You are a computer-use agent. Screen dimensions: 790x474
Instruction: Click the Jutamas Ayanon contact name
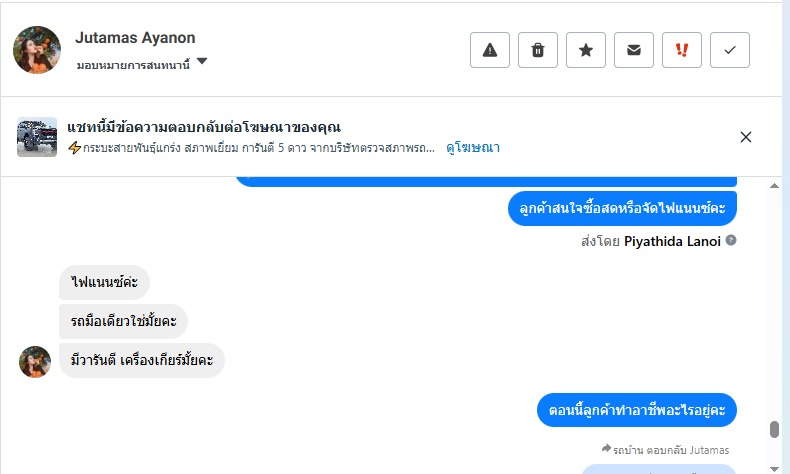click(135, 38)
